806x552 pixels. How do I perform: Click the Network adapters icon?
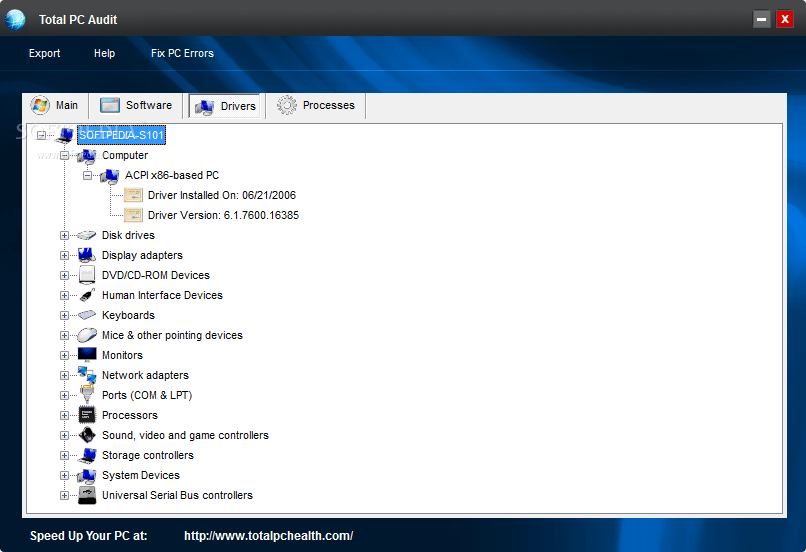87,375
